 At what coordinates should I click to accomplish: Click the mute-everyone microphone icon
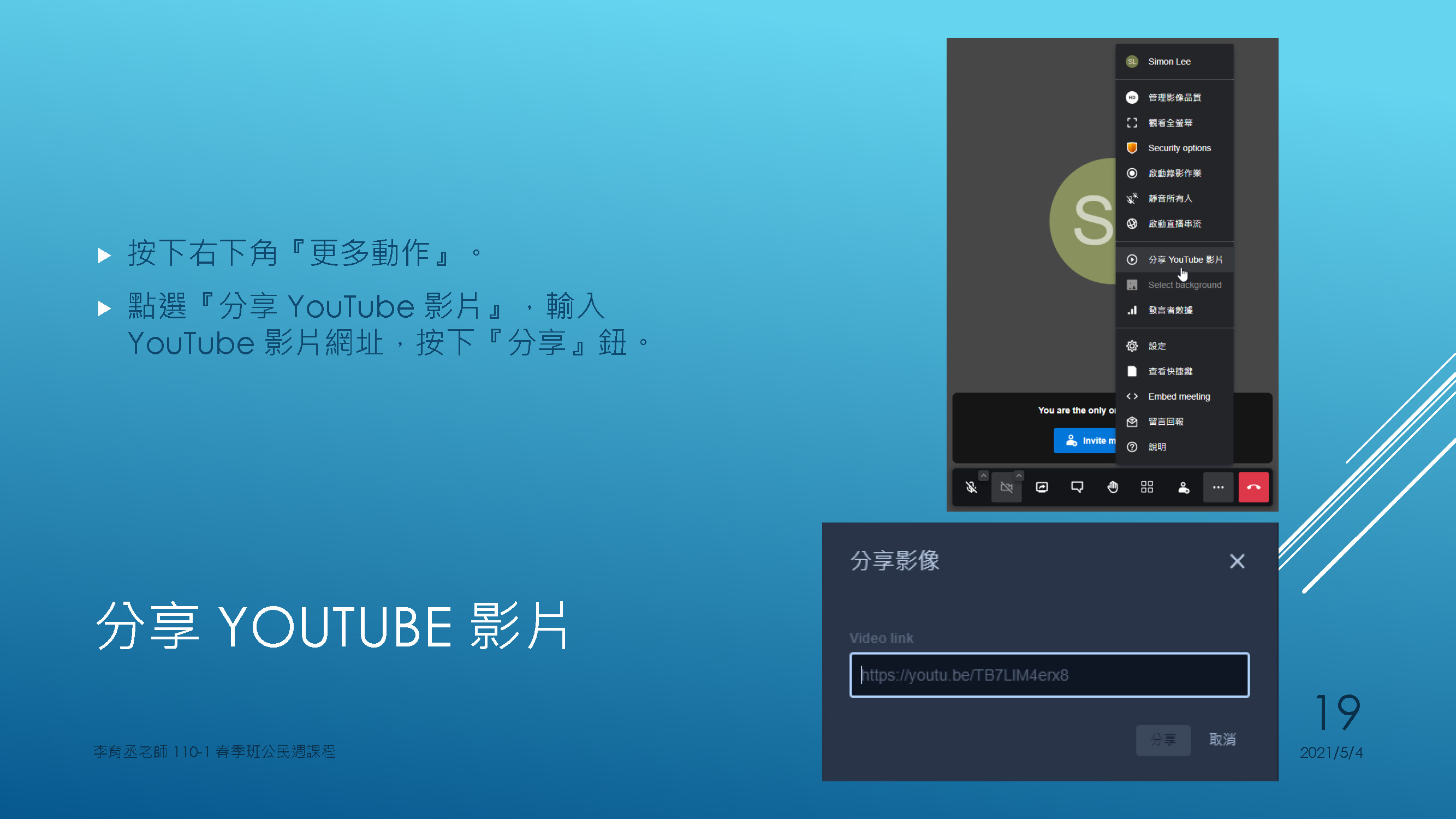(1132, 198)
